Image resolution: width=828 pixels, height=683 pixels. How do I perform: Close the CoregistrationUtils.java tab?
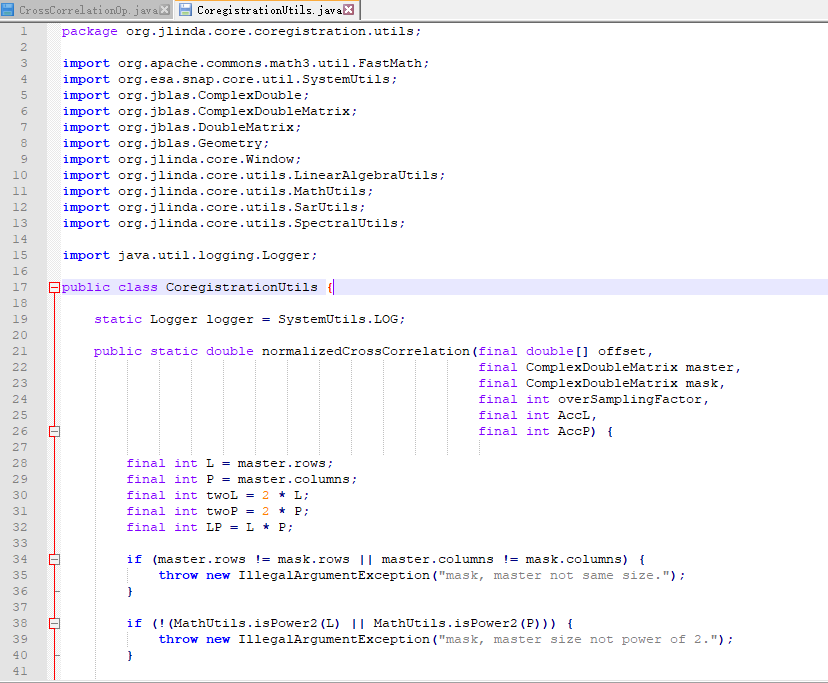pos(349,10)
